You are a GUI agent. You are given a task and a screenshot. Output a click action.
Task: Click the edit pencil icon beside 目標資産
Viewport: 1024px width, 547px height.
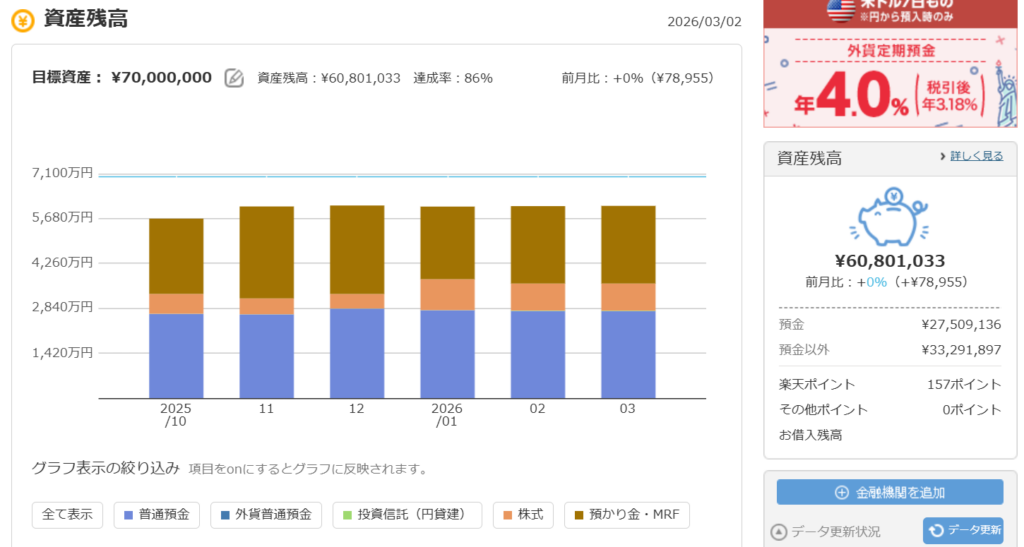point(234,78)
